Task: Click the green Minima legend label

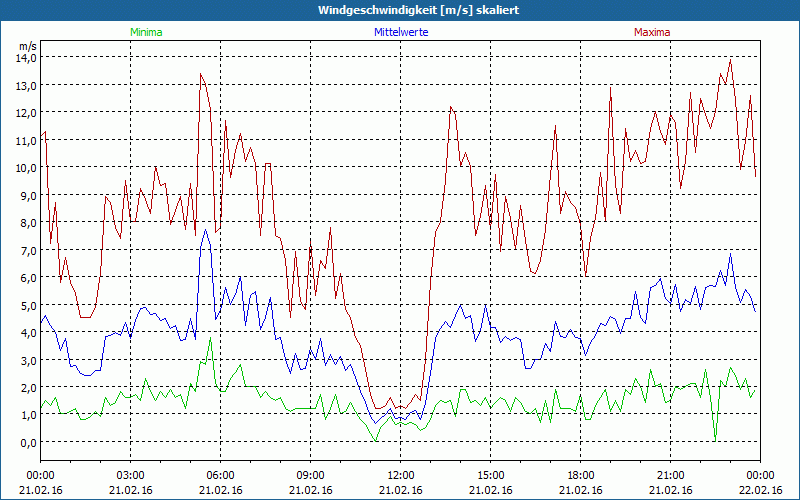Action: click(x=145, y=32)
